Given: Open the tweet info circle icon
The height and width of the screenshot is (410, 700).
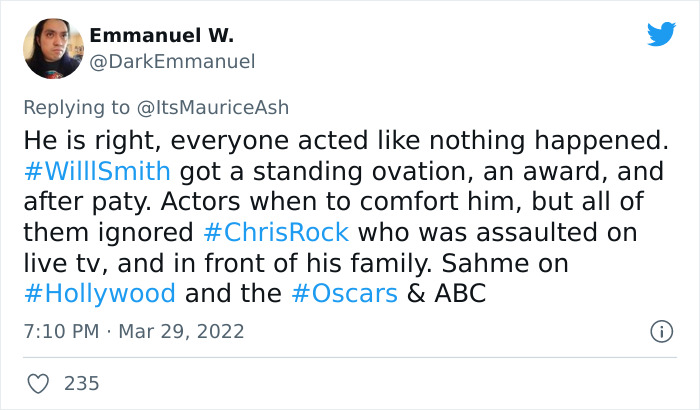Looking at the screenshot, I should (x=660, y=330).
